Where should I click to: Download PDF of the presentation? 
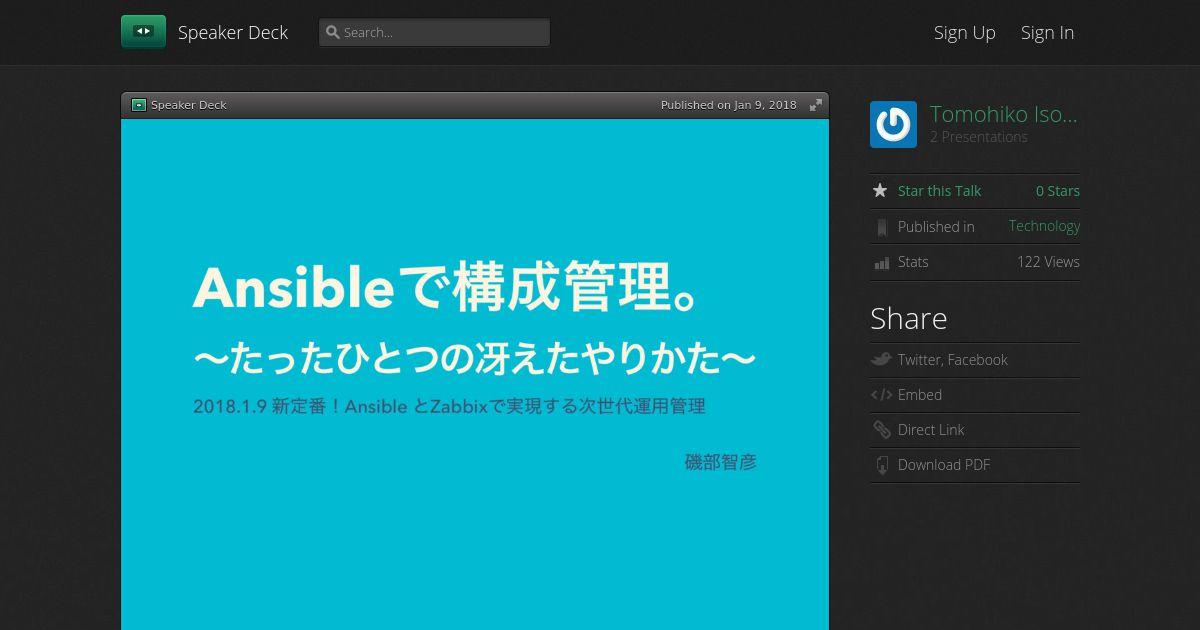pos(944,465)
